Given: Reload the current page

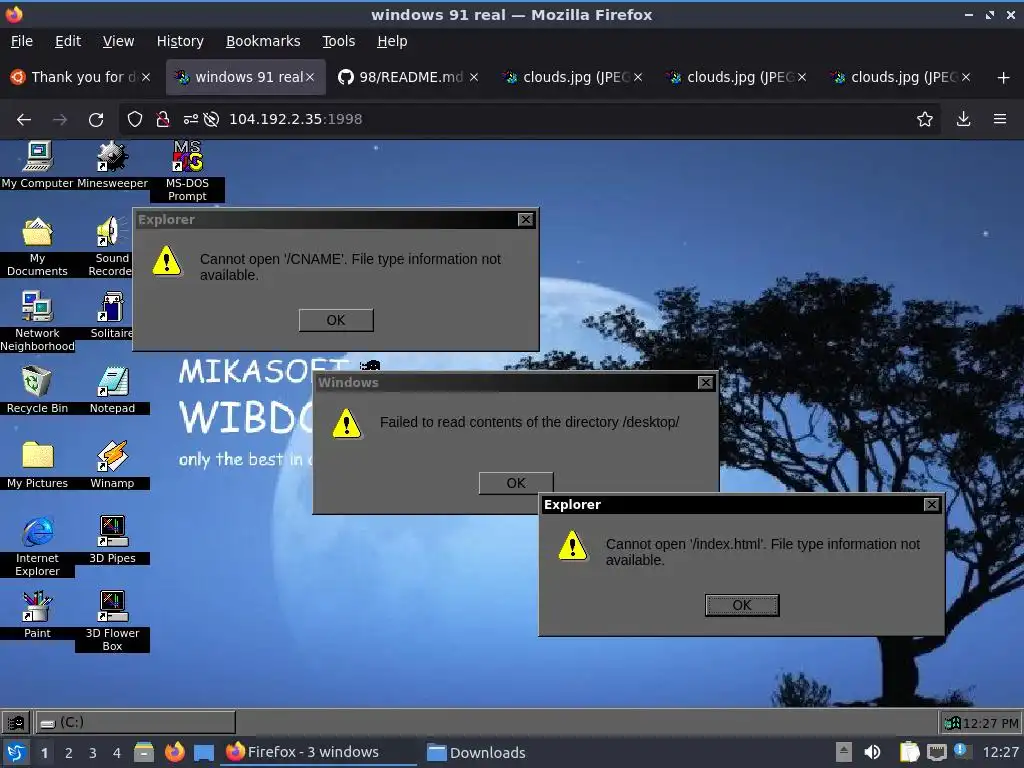Looking at the screenshot, I should (96, 120).
